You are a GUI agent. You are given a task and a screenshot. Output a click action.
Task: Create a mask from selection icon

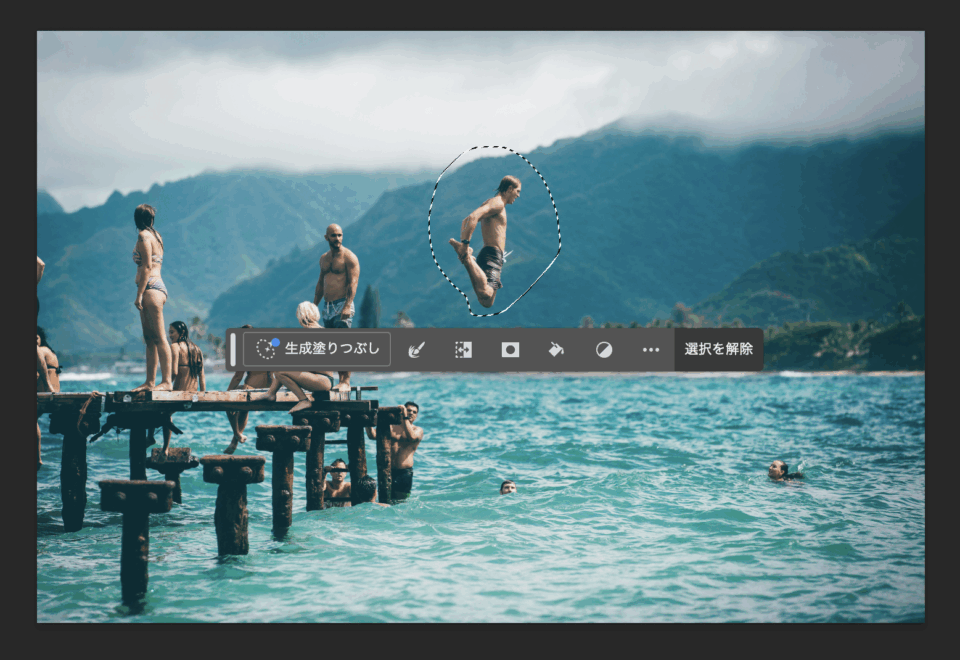510,349
